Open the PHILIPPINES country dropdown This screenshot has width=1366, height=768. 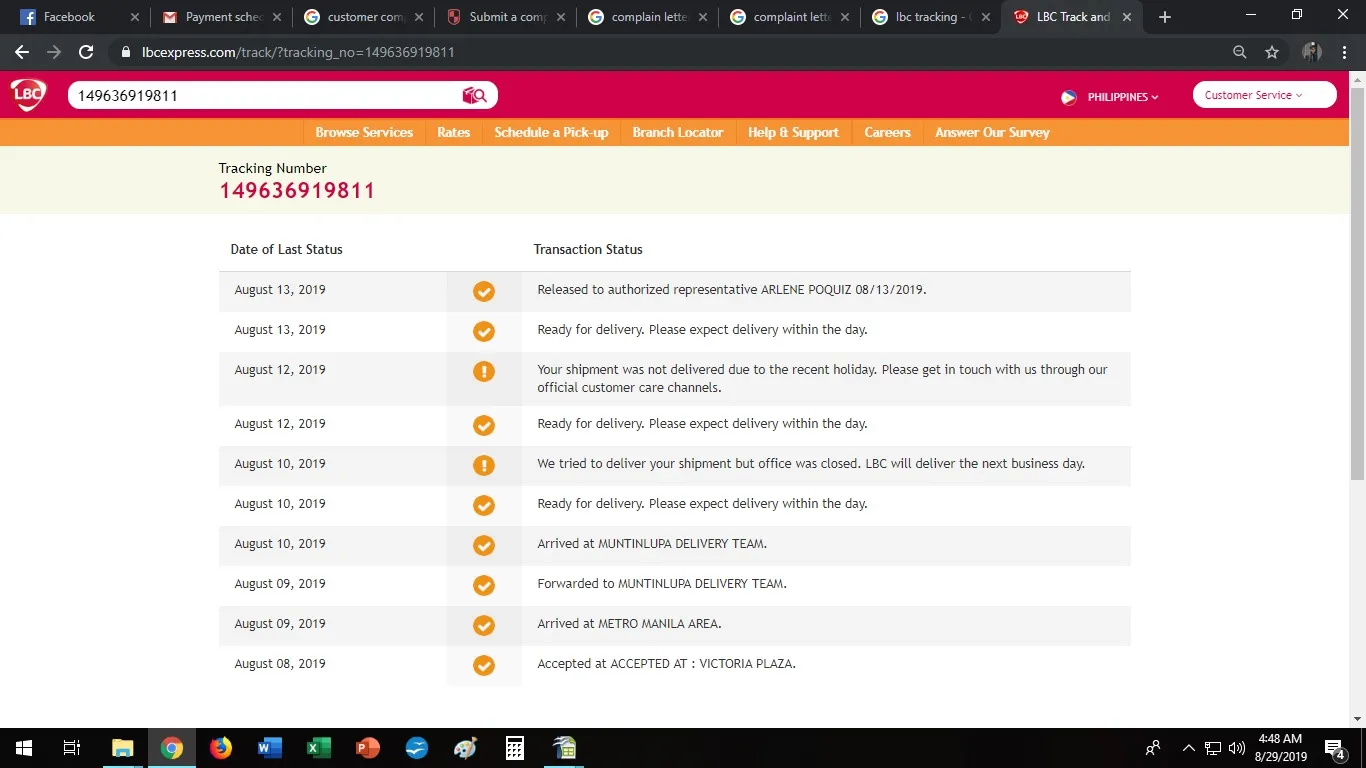[1122, 97]
